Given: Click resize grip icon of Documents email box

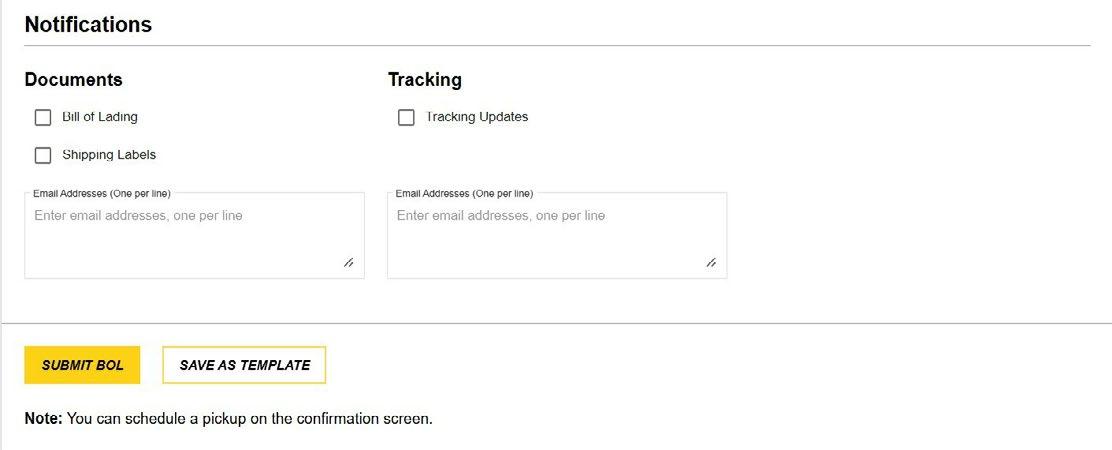Looking at the screenshot, I should pos(348,263).
